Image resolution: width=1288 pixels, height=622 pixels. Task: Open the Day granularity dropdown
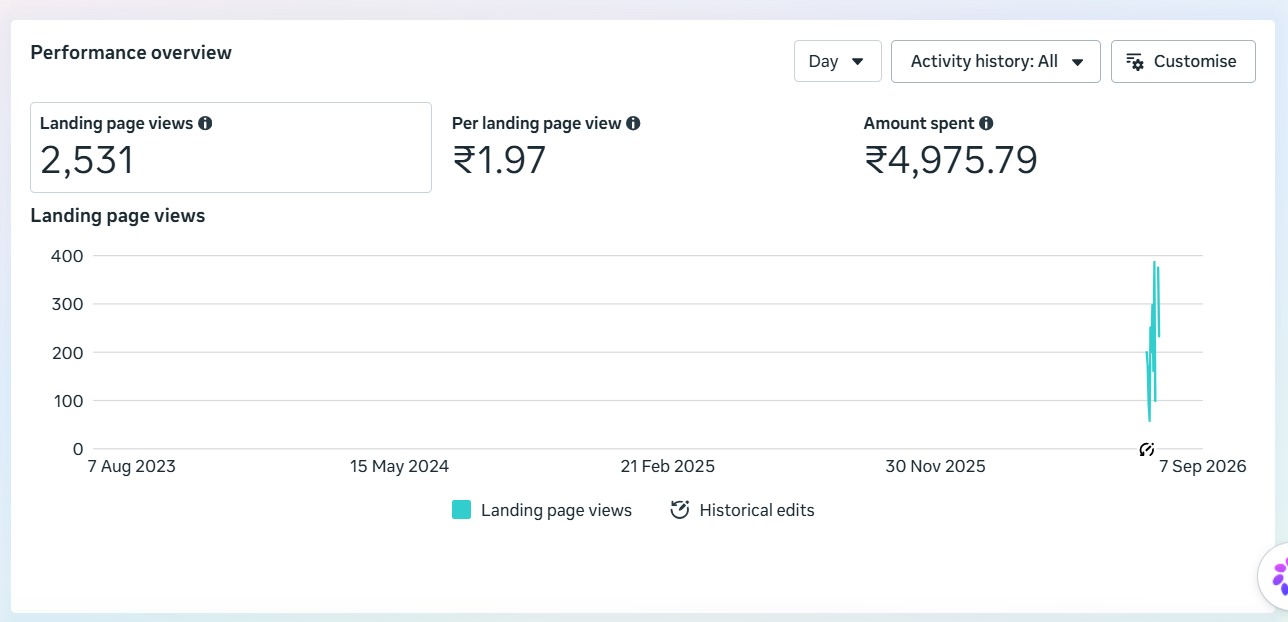pyautogui.click(x=837, y=61)
